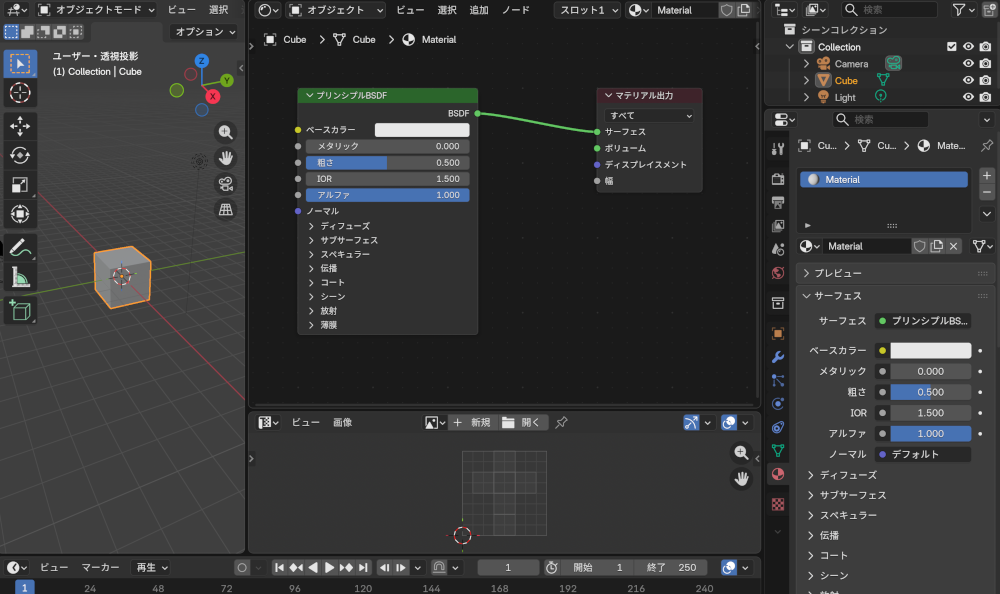Select the Physics properties tab
Screen dimensions: 1000x594
tap(779, 404)
